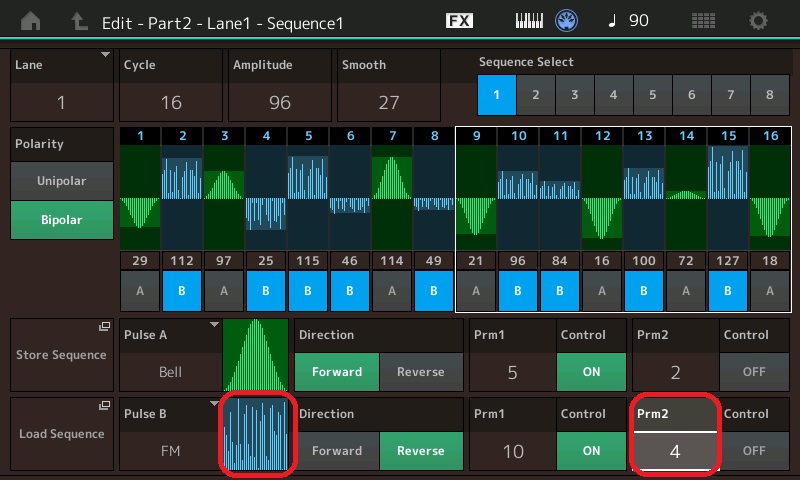Toggle Pulse A Prm1 Control ON button
The width and height of the screenshot is (800, 480).
point(591,371)
